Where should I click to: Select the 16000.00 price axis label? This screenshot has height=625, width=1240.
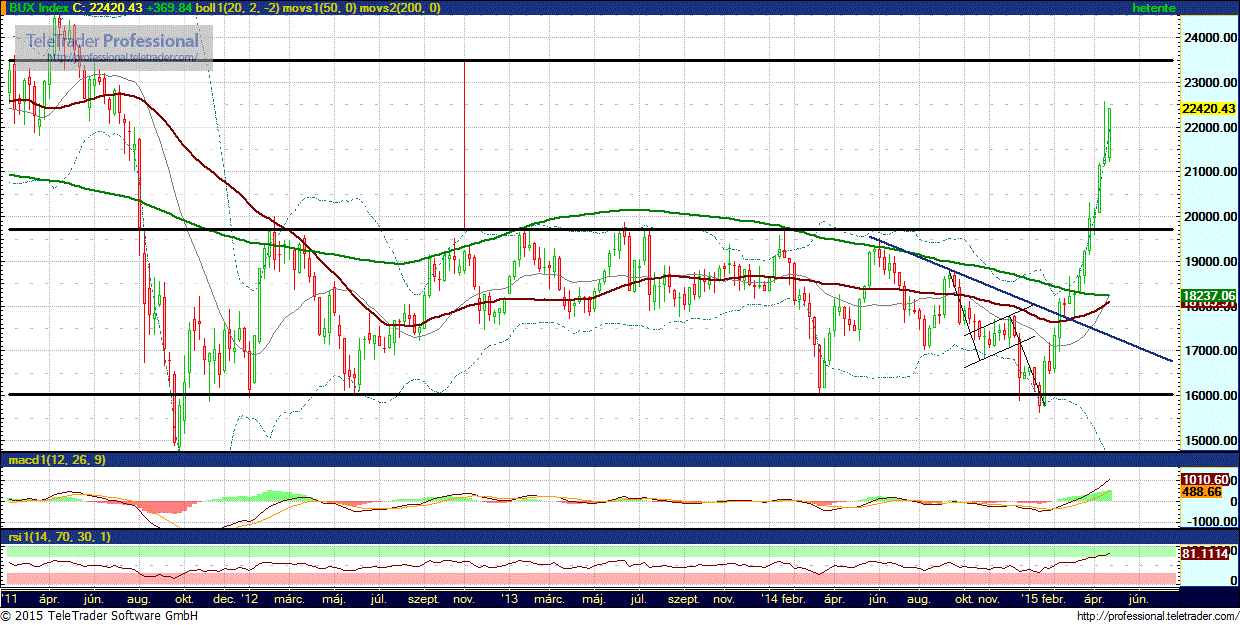pos(1208,396)
